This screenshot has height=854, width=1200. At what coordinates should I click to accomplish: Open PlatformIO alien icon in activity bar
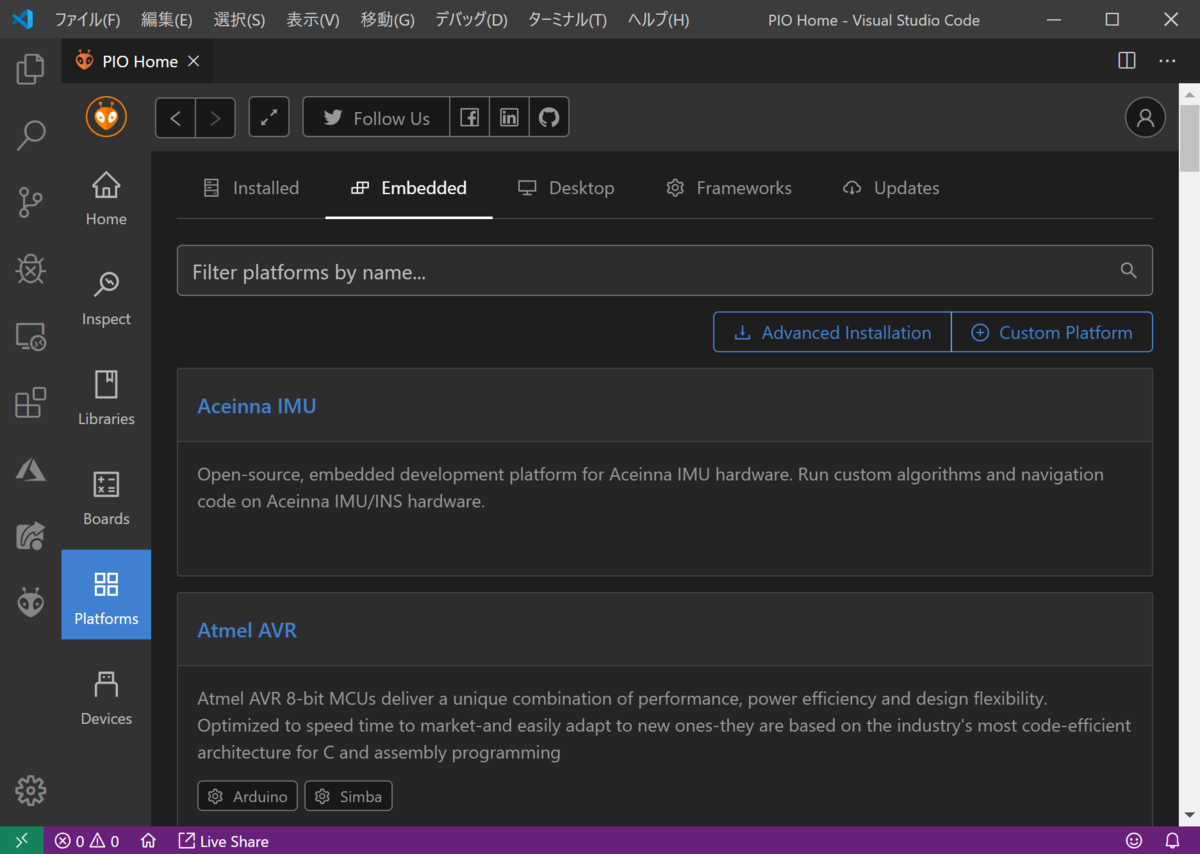[30, 602]
